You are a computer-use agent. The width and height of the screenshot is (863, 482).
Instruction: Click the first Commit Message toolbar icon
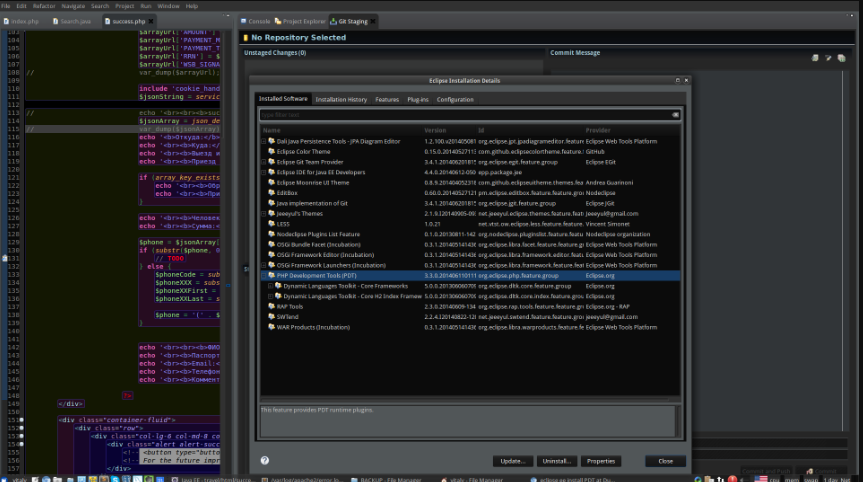pos(815,58)
